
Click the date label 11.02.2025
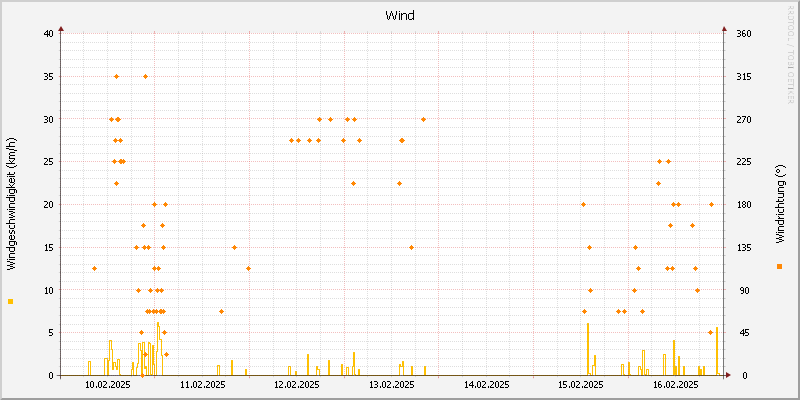coord(202,385)
